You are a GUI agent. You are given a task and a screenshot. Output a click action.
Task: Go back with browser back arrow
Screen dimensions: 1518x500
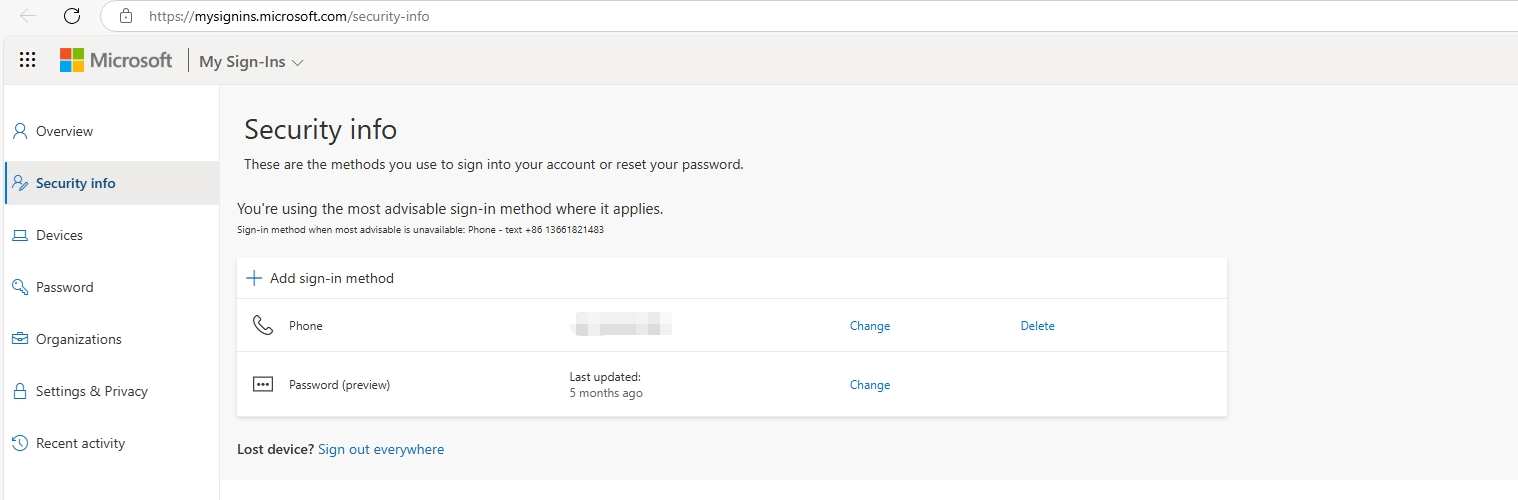coord(28,16)
